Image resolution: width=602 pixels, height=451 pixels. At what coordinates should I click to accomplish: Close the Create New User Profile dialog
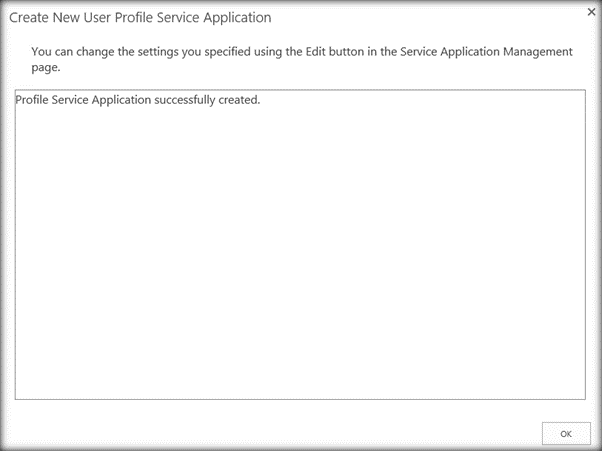pyautogui.click(x=591, y=12)
